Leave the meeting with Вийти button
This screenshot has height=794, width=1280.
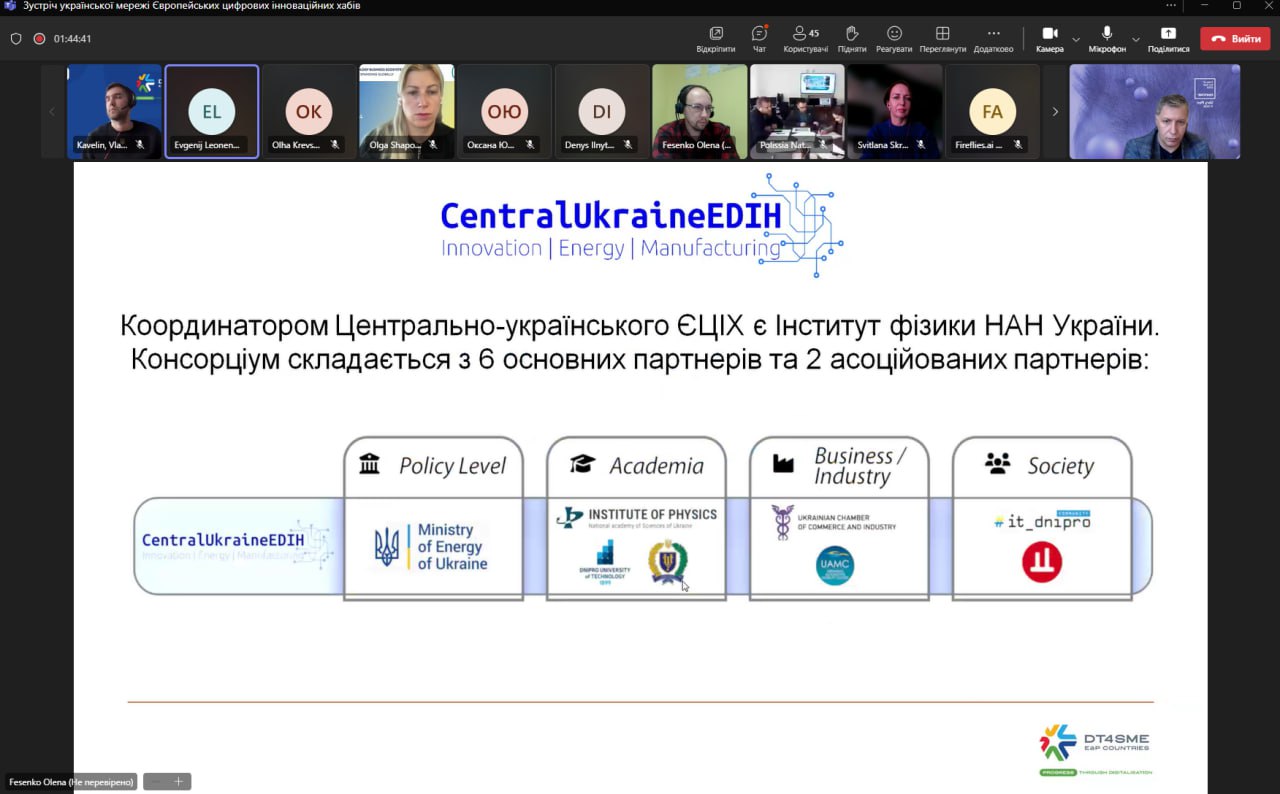(1235, 38)
